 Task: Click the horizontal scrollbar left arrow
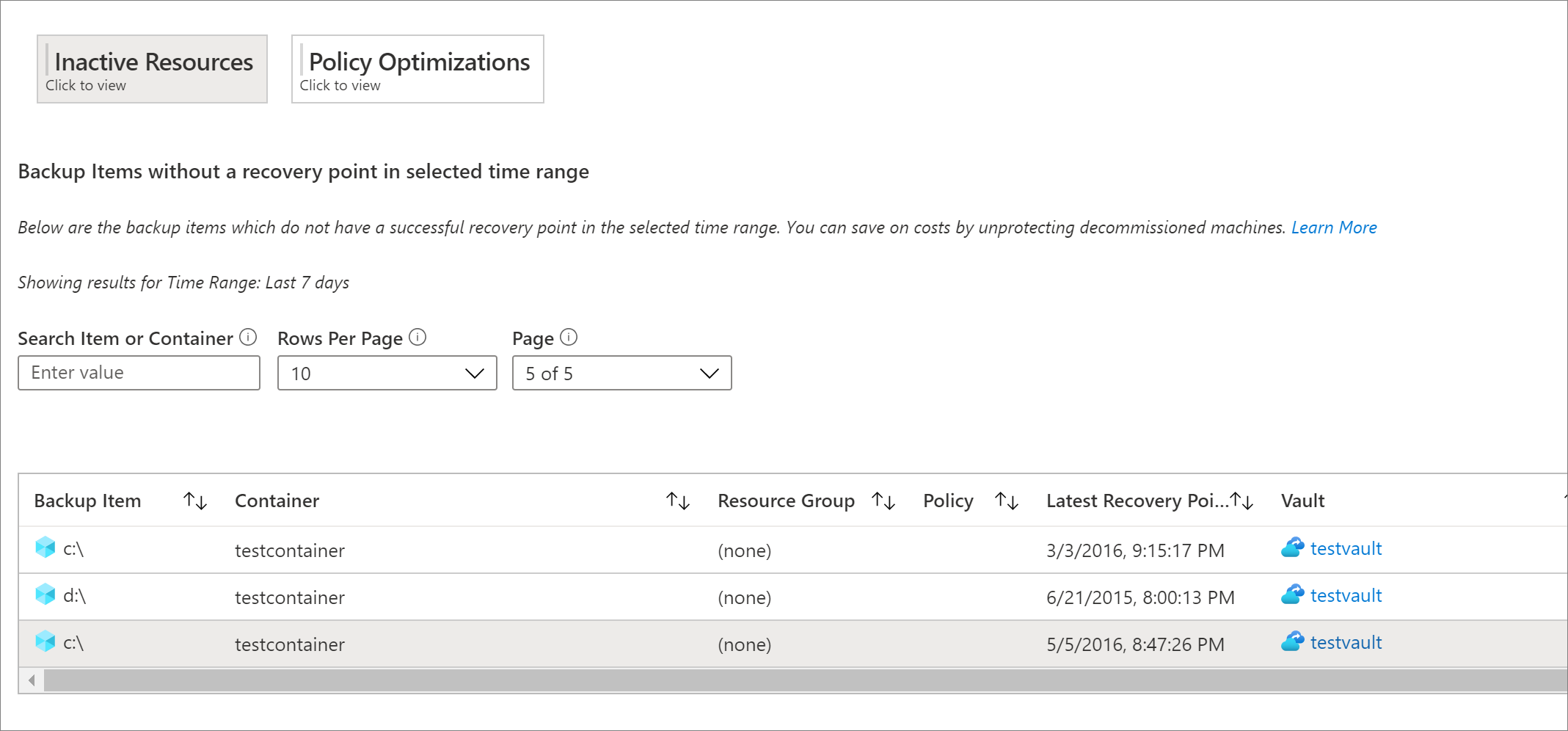32,680
